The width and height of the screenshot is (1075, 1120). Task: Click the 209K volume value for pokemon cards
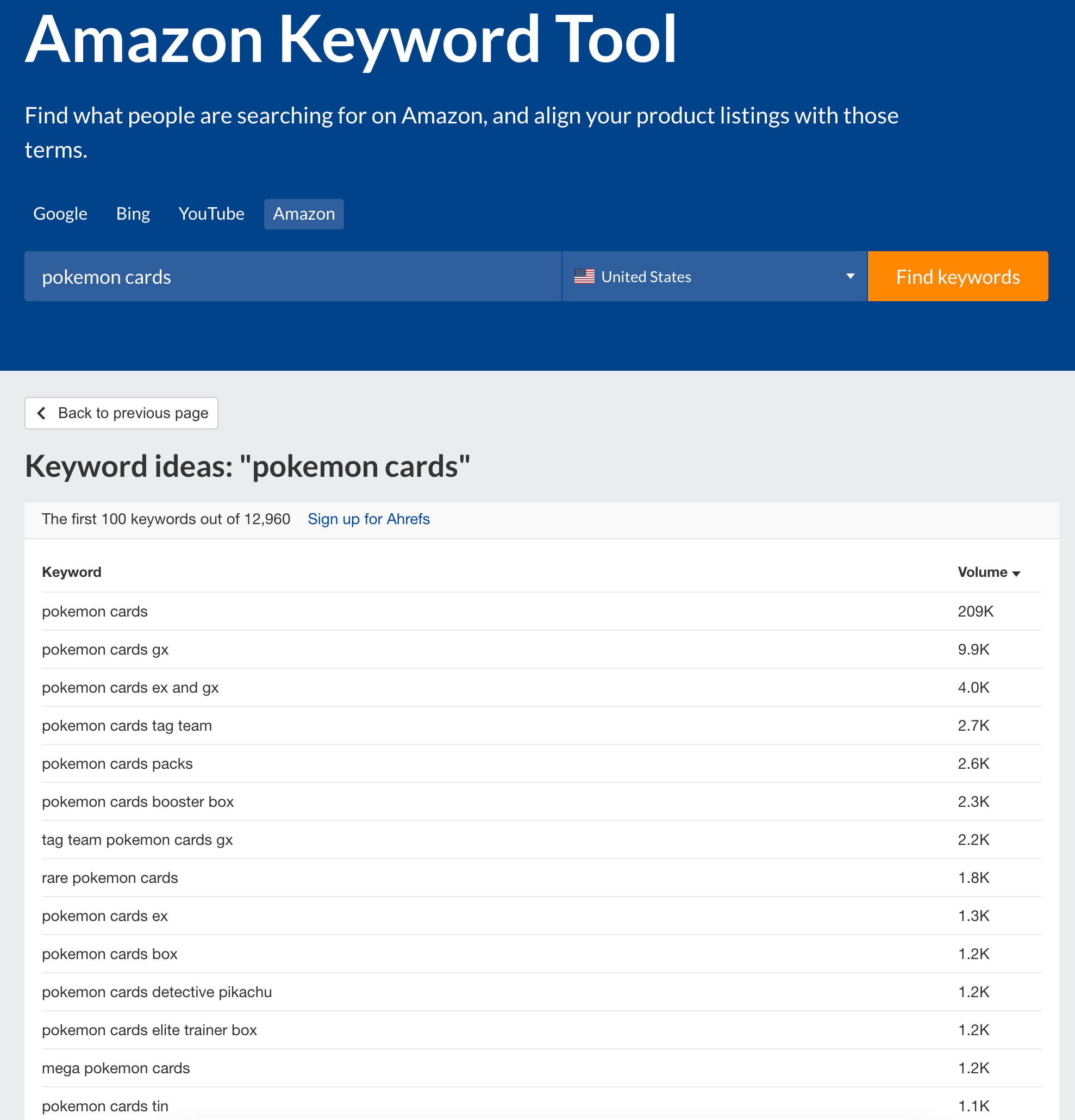[974, 611]
